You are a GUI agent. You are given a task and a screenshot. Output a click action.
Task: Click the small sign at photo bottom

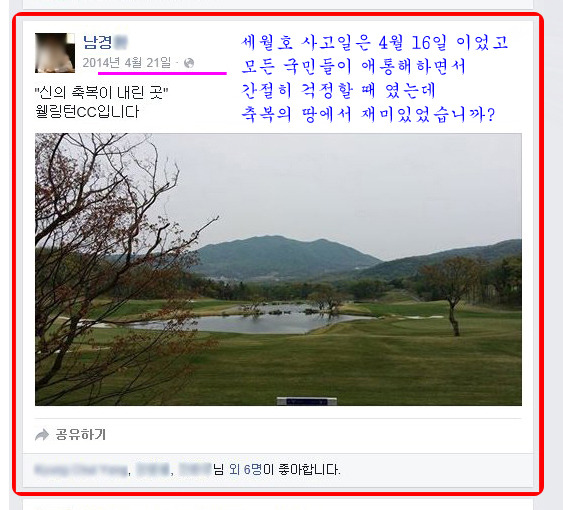point(307,401)
